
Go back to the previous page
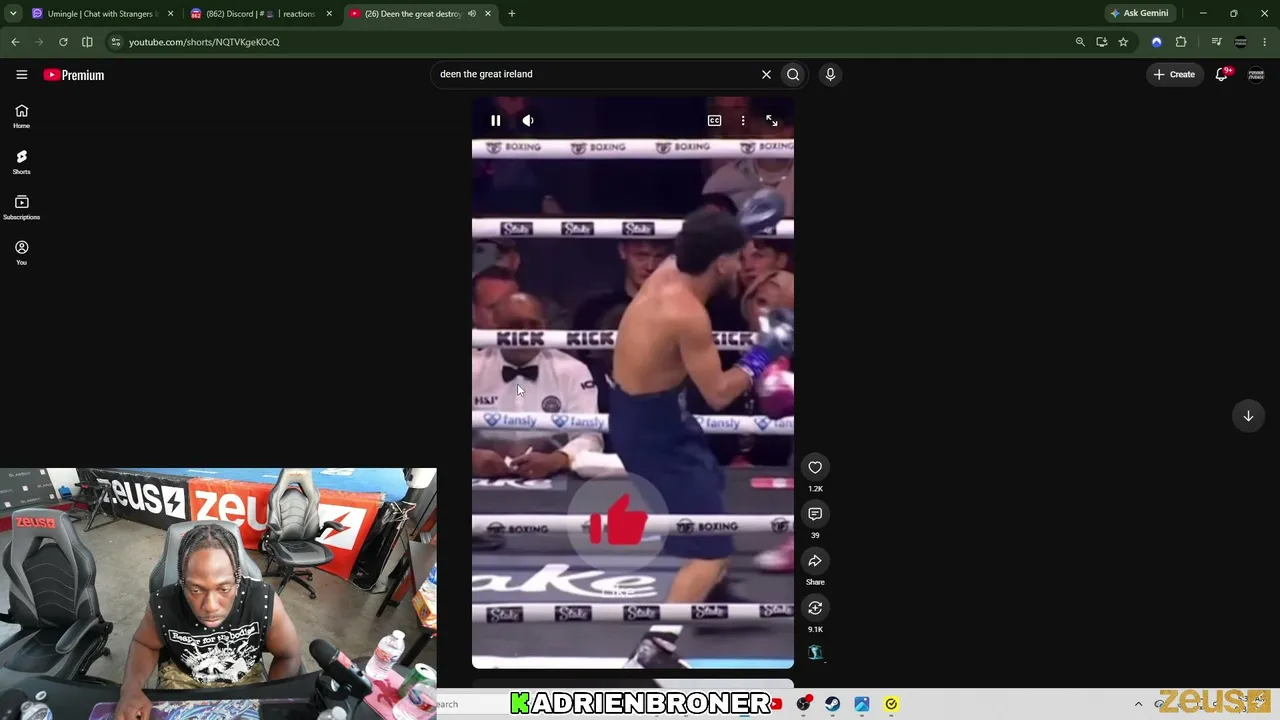(15, 42)
